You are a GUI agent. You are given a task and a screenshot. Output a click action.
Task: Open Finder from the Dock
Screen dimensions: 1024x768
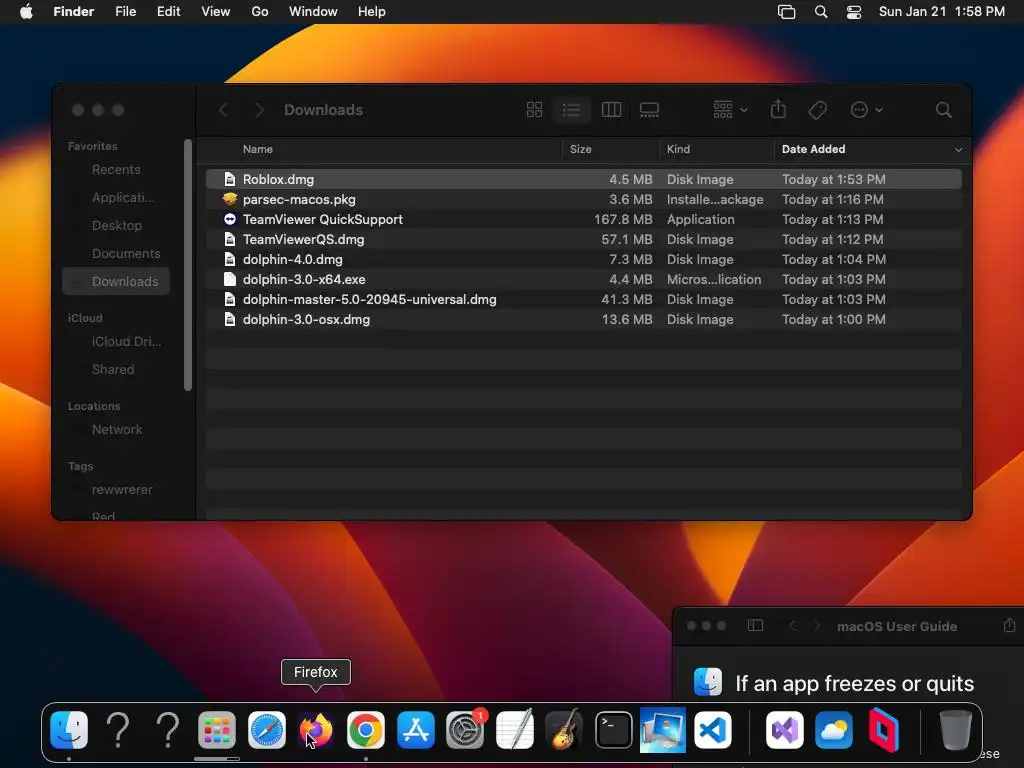(69, 729)
